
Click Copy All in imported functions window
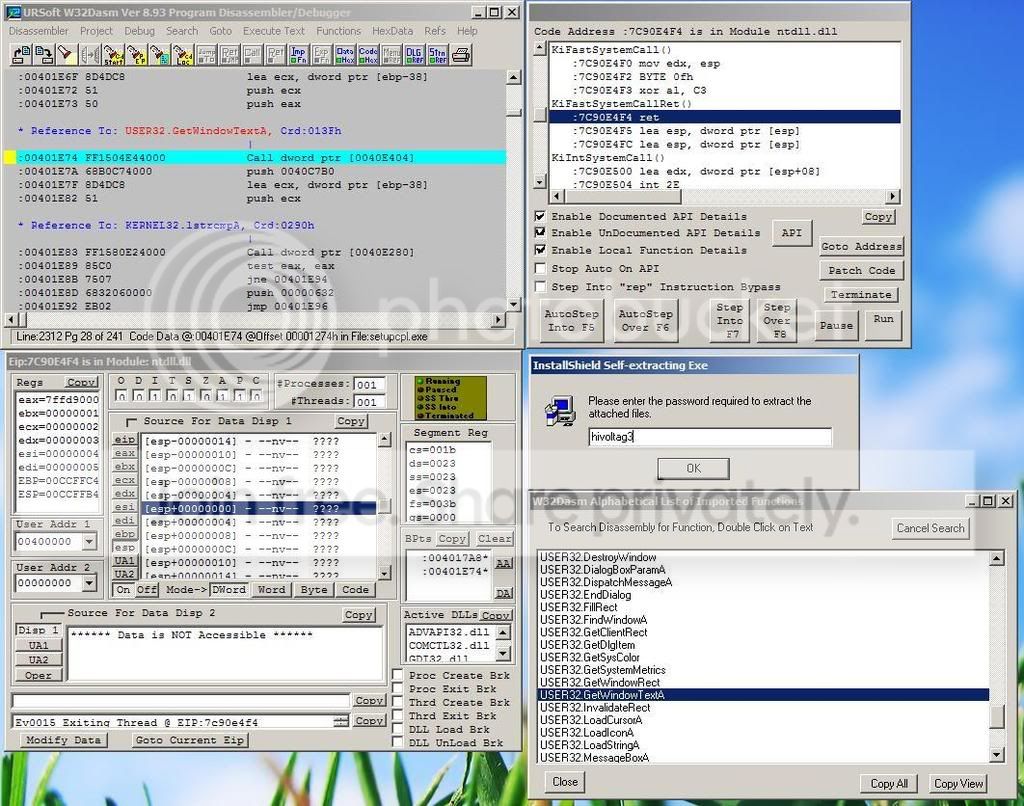pos(889,783)
